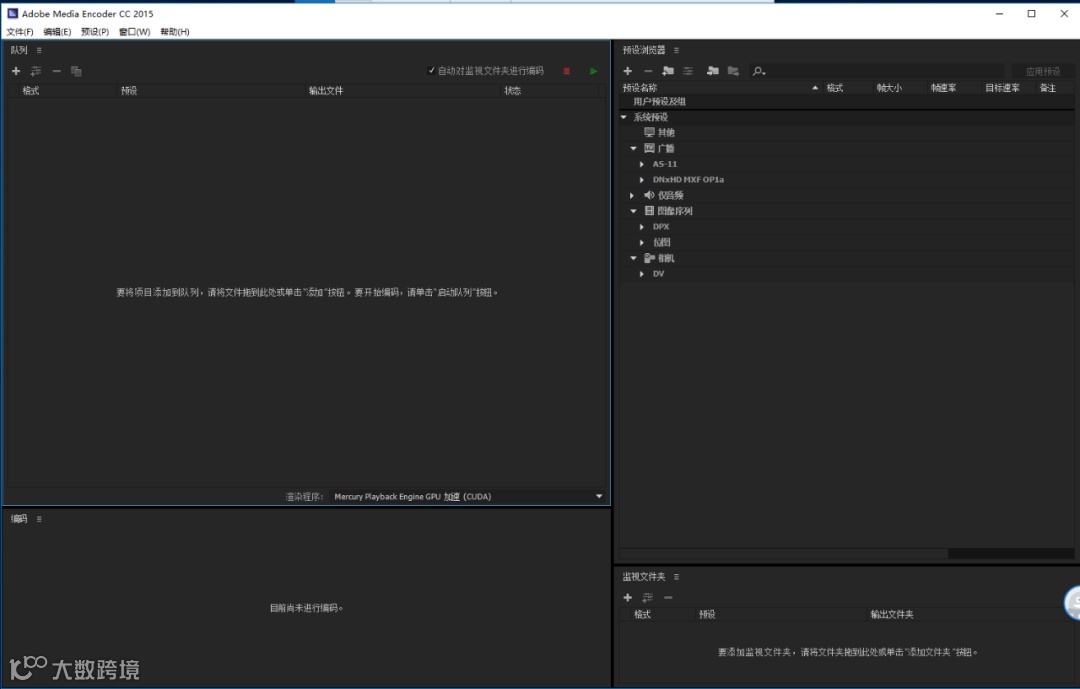Remove queue item with minus icon
Viewport: 1080px width, 689px height.
click(56, 71)
